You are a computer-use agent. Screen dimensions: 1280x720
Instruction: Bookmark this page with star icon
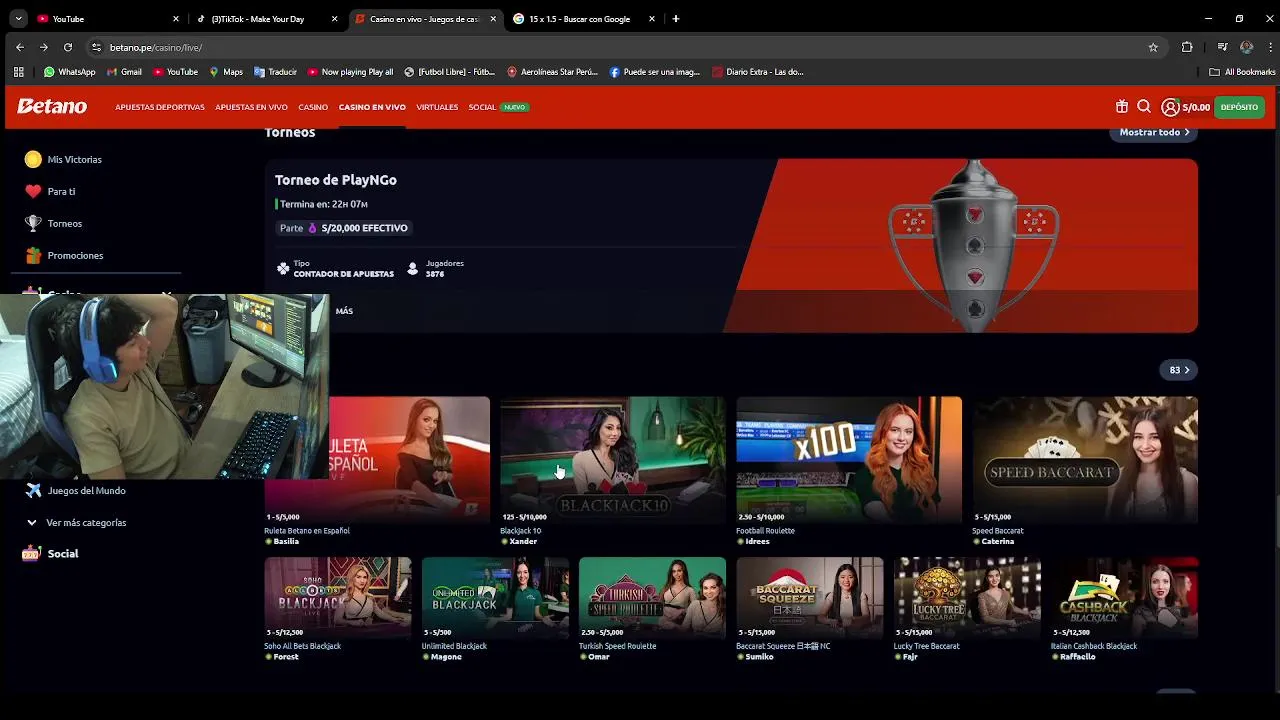[x=1153, y=47]
